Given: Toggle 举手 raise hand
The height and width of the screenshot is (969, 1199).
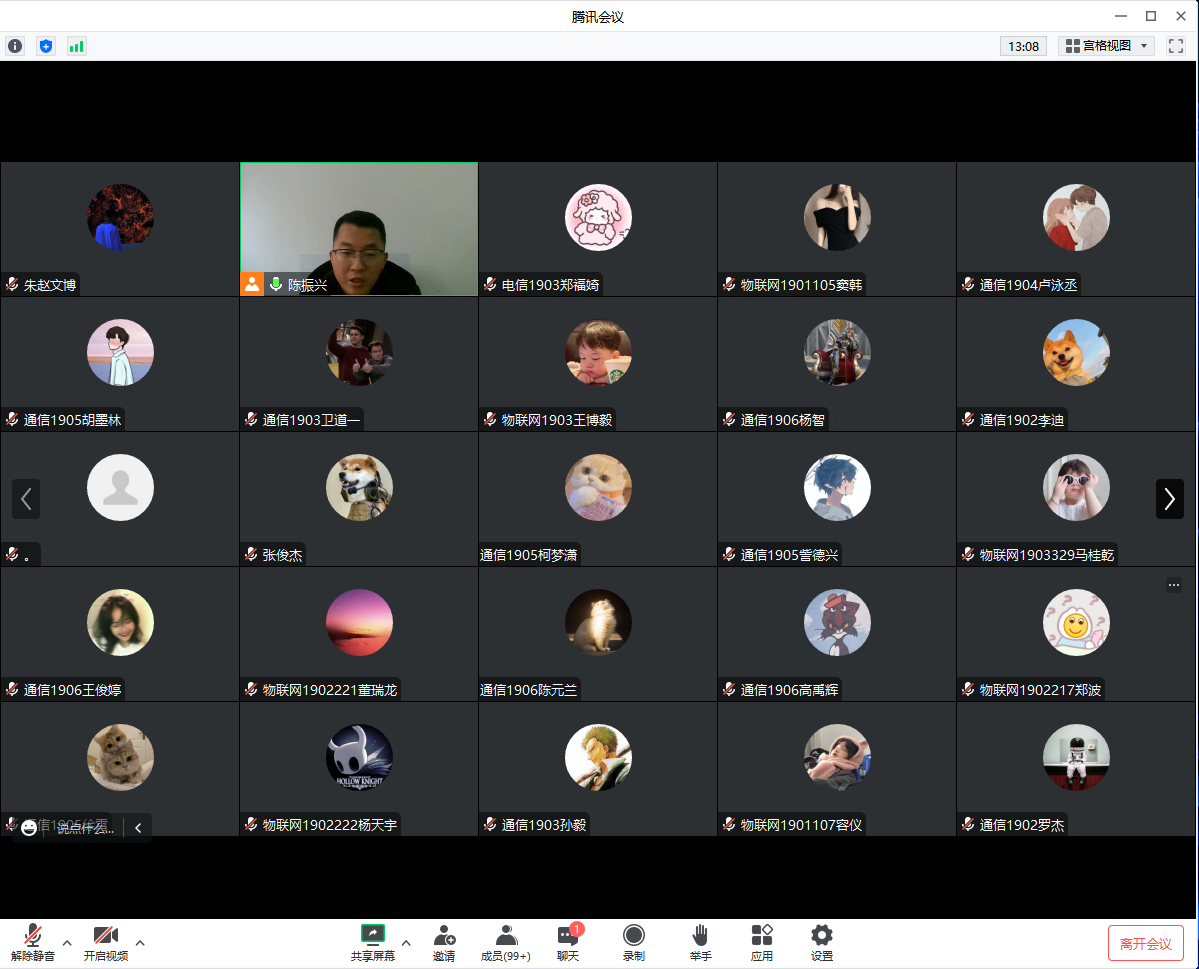Looking at the screenshot, I should click(x=700, y=942).
